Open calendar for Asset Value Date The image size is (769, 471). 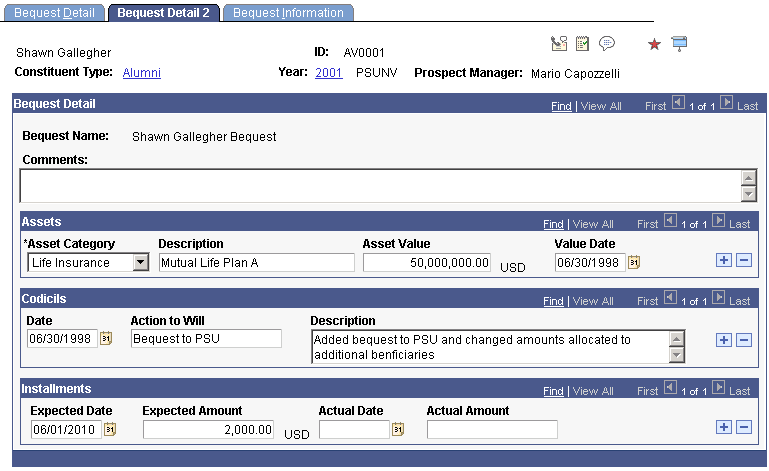(x=634, y=262)
